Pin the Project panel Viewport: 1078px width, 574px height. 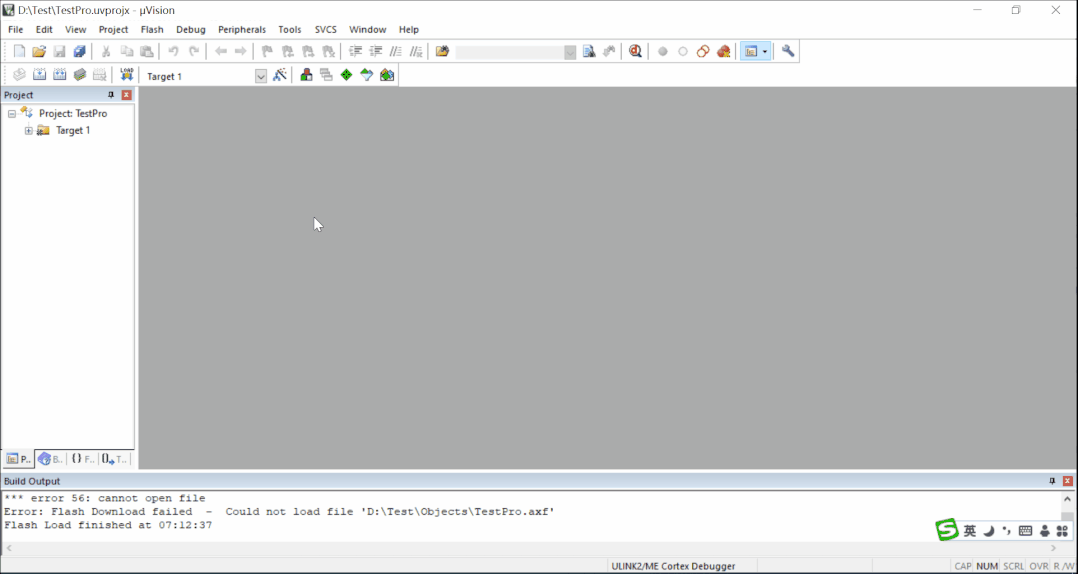pos(111,95)
